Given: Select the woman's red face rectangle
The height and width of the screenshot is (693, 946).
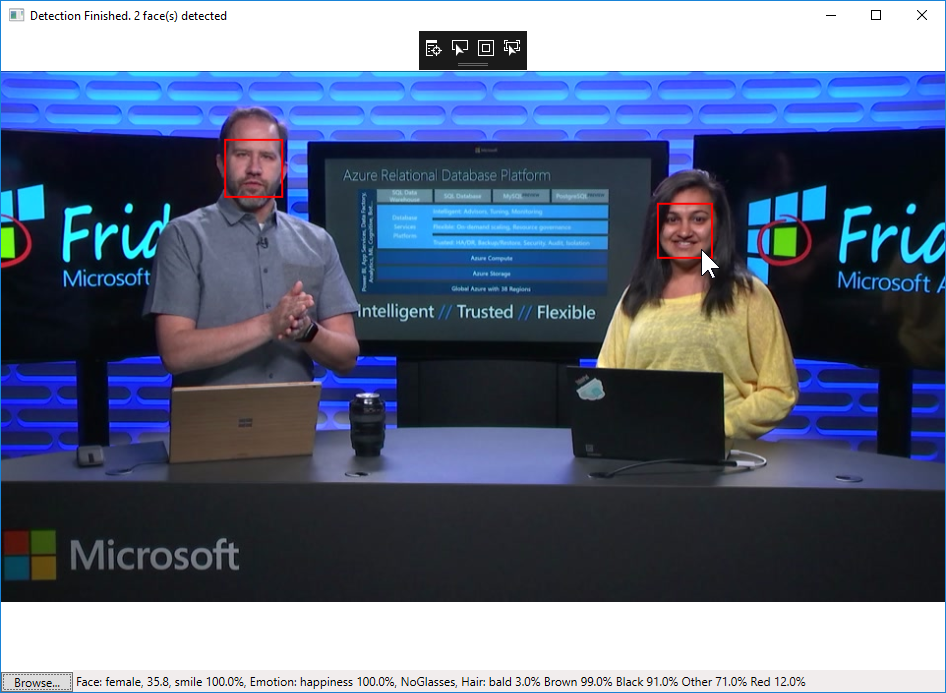Looking at the screenshot, I should (685, 230).
